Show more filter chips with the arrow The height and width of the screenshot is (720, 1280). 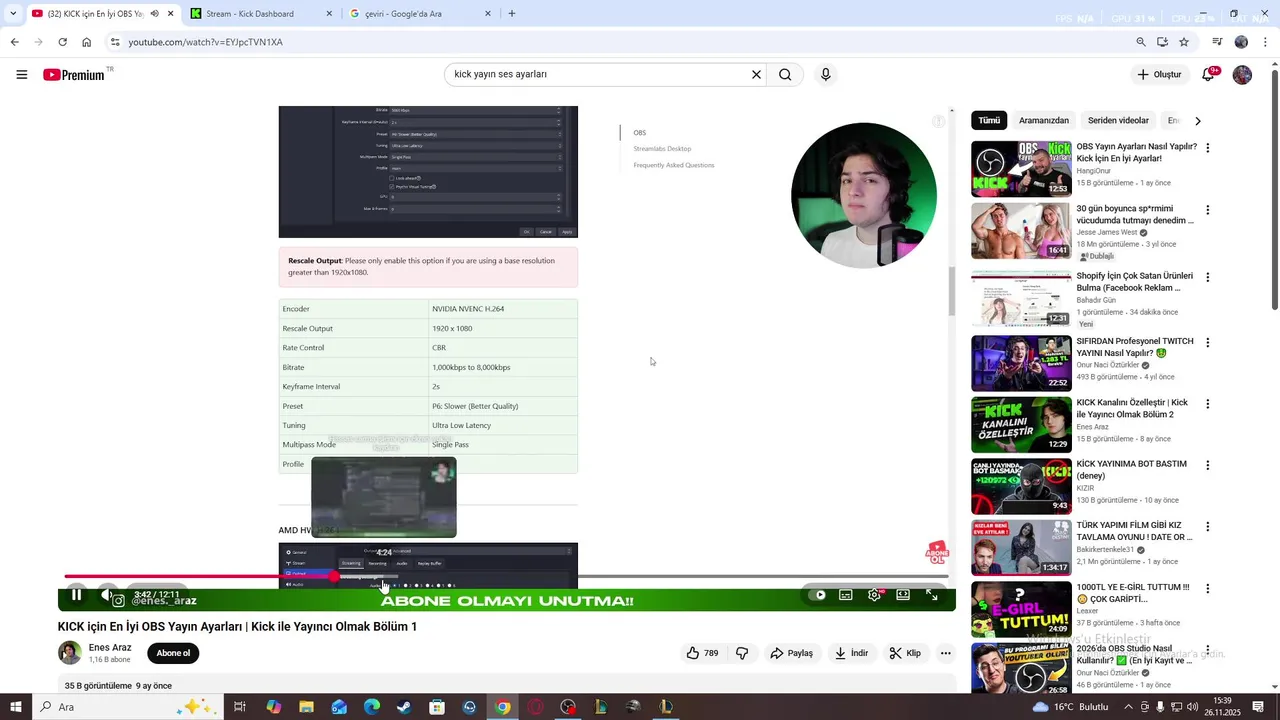tap(1198, 121)
